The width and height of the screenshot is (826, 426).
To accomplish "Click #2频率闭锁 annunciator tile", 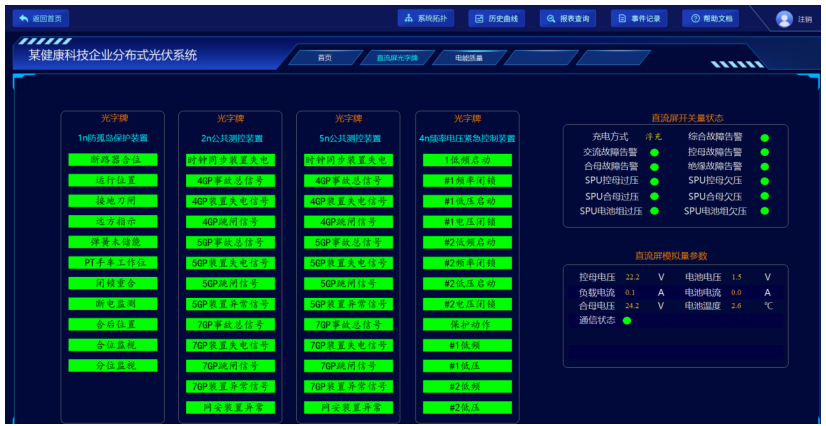I will click(467, 263).
